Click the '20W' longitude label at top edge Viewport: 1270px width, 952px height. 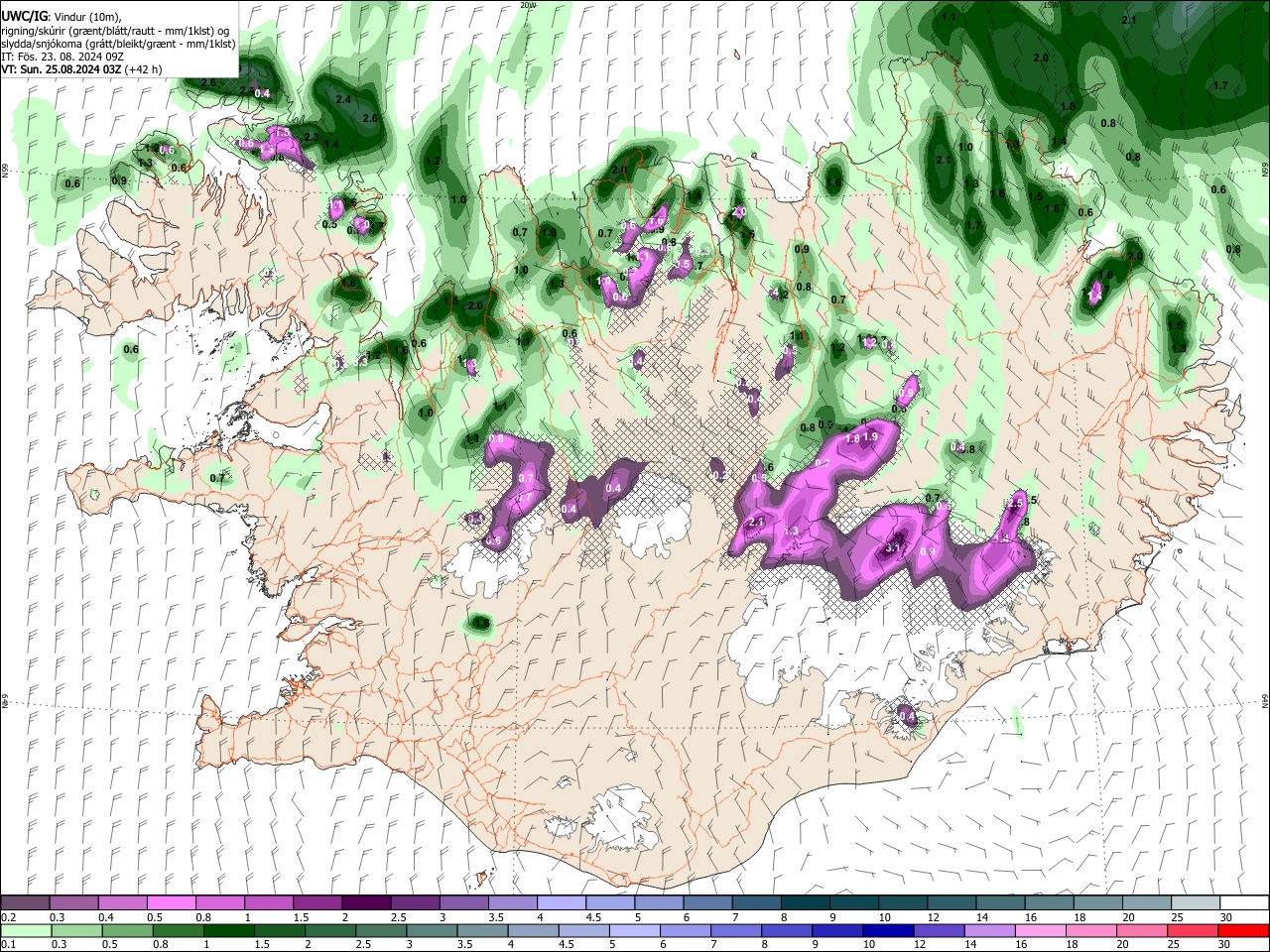tap(528, 5)
